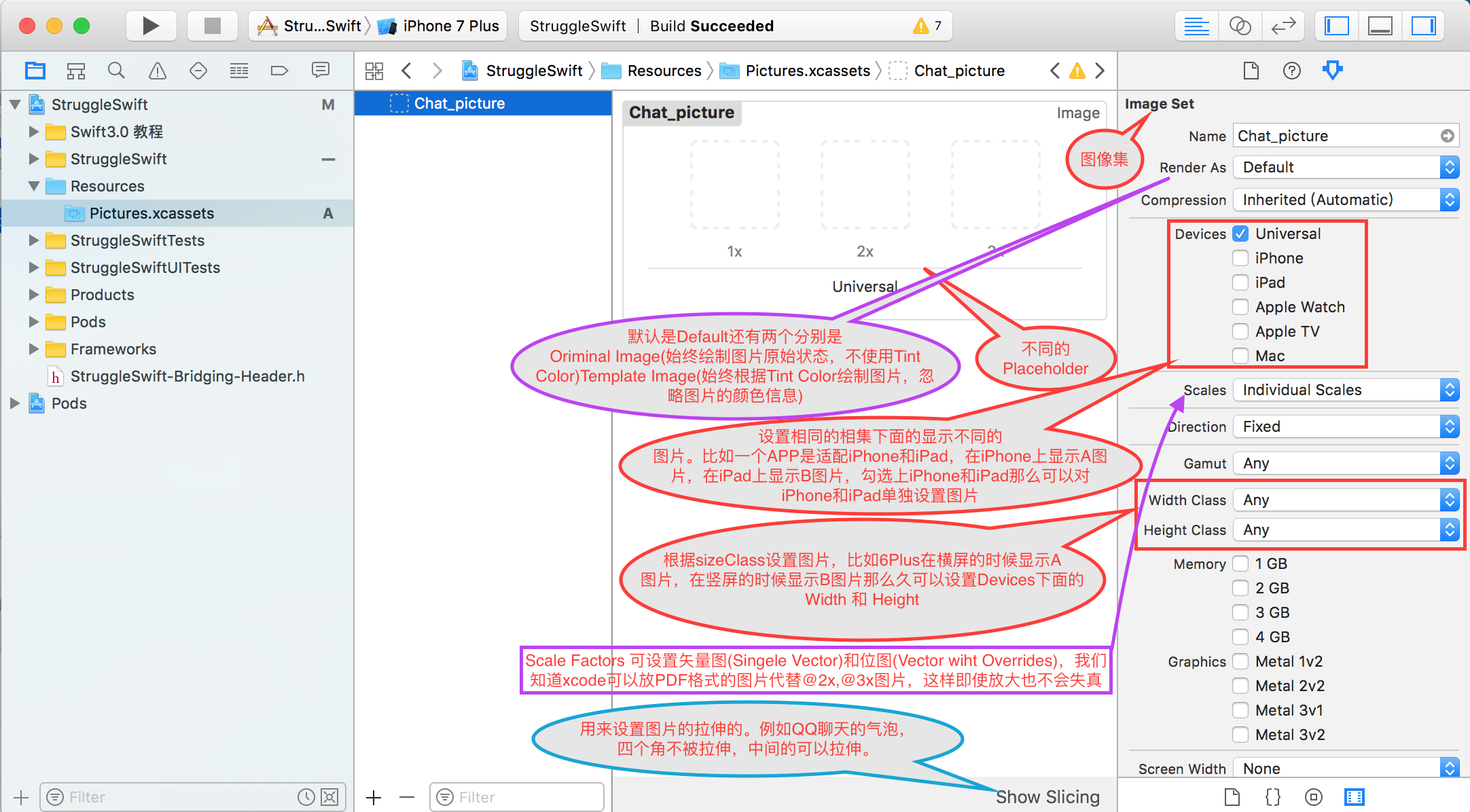
Task: Open related items grid menu
Action: coord(374,71)
